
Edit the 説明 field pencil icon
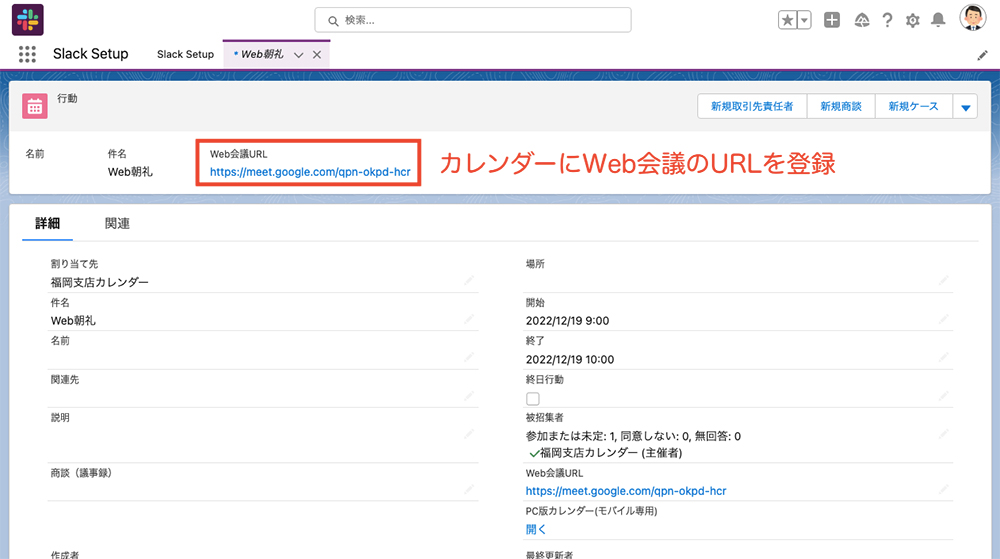(469, 434)
